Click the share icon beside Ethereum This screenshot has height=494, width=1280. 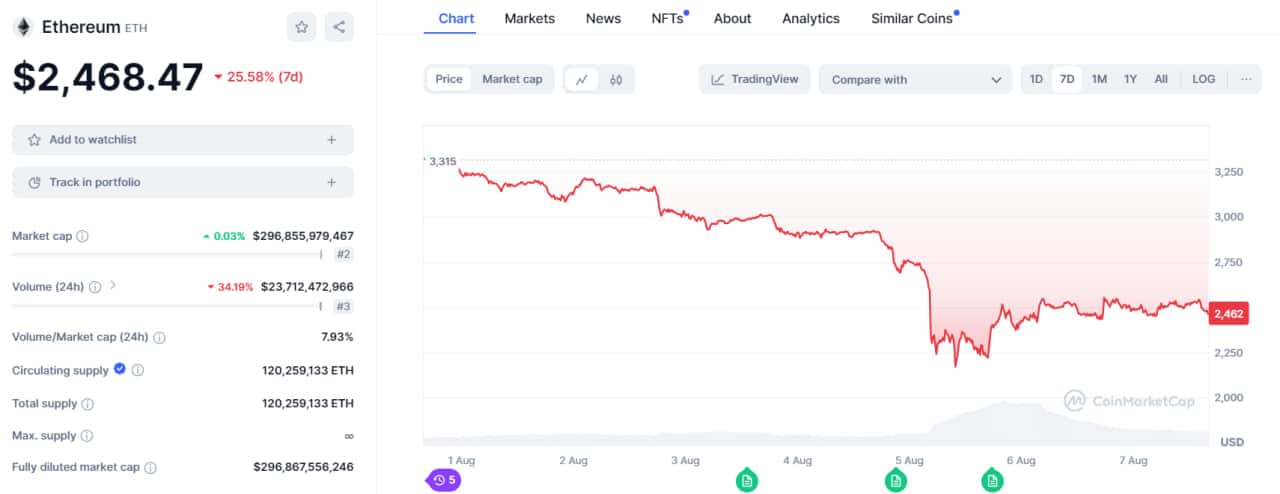339,27
